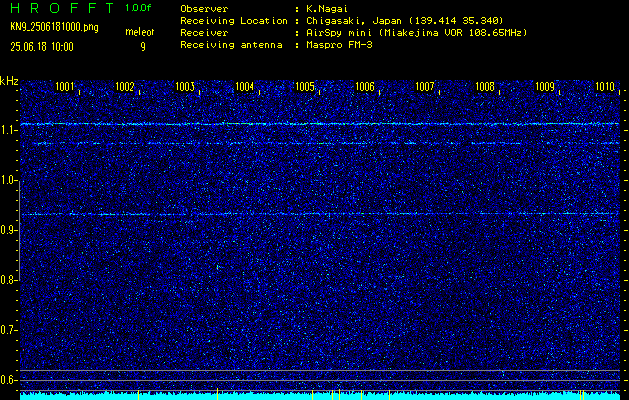Click the 0.9 frequency axis label
Viewport: 629px width, 400px height.
pyautogui.click(x=8, y=230)
